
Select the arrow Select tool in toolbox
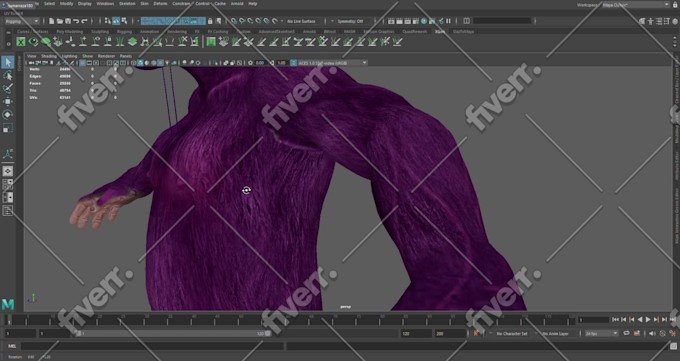pos(8,62)
